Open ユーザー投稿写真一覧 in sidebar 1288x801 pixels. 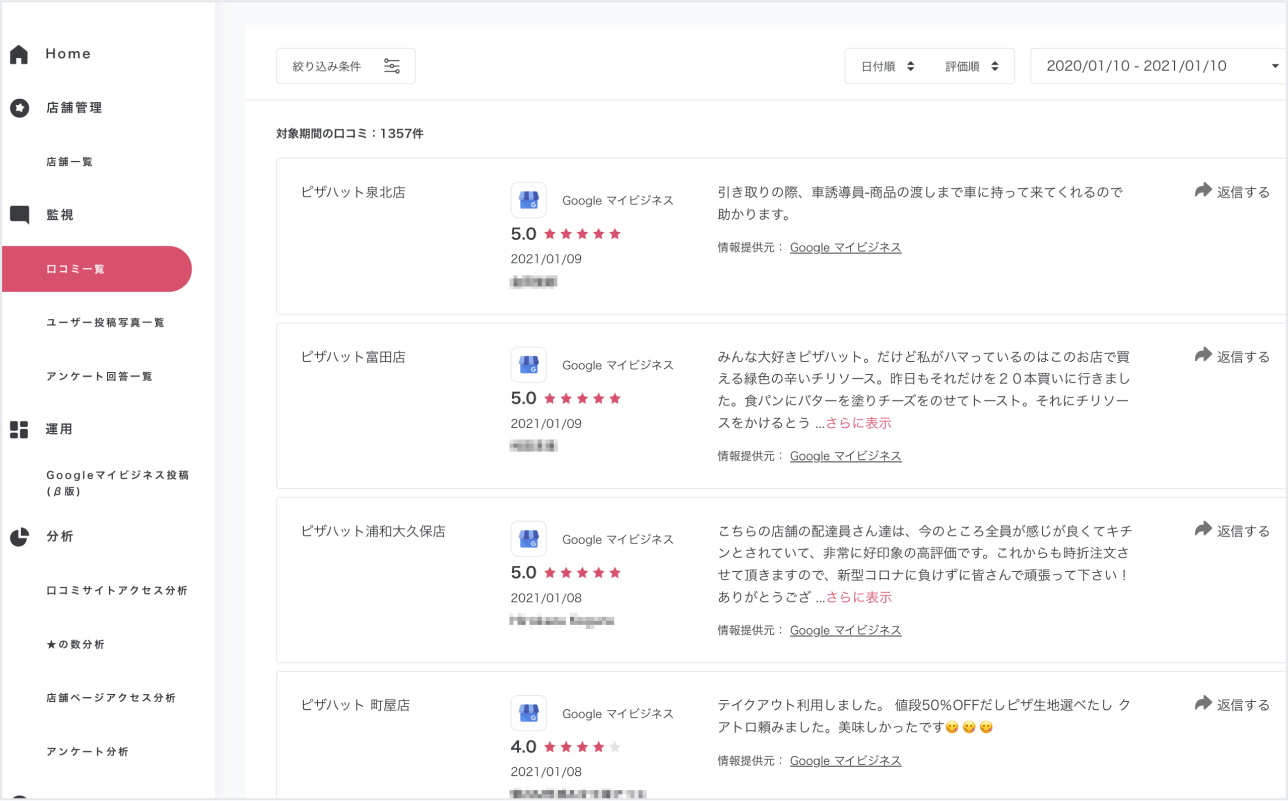pyautogui.click(x=105, y=323)
